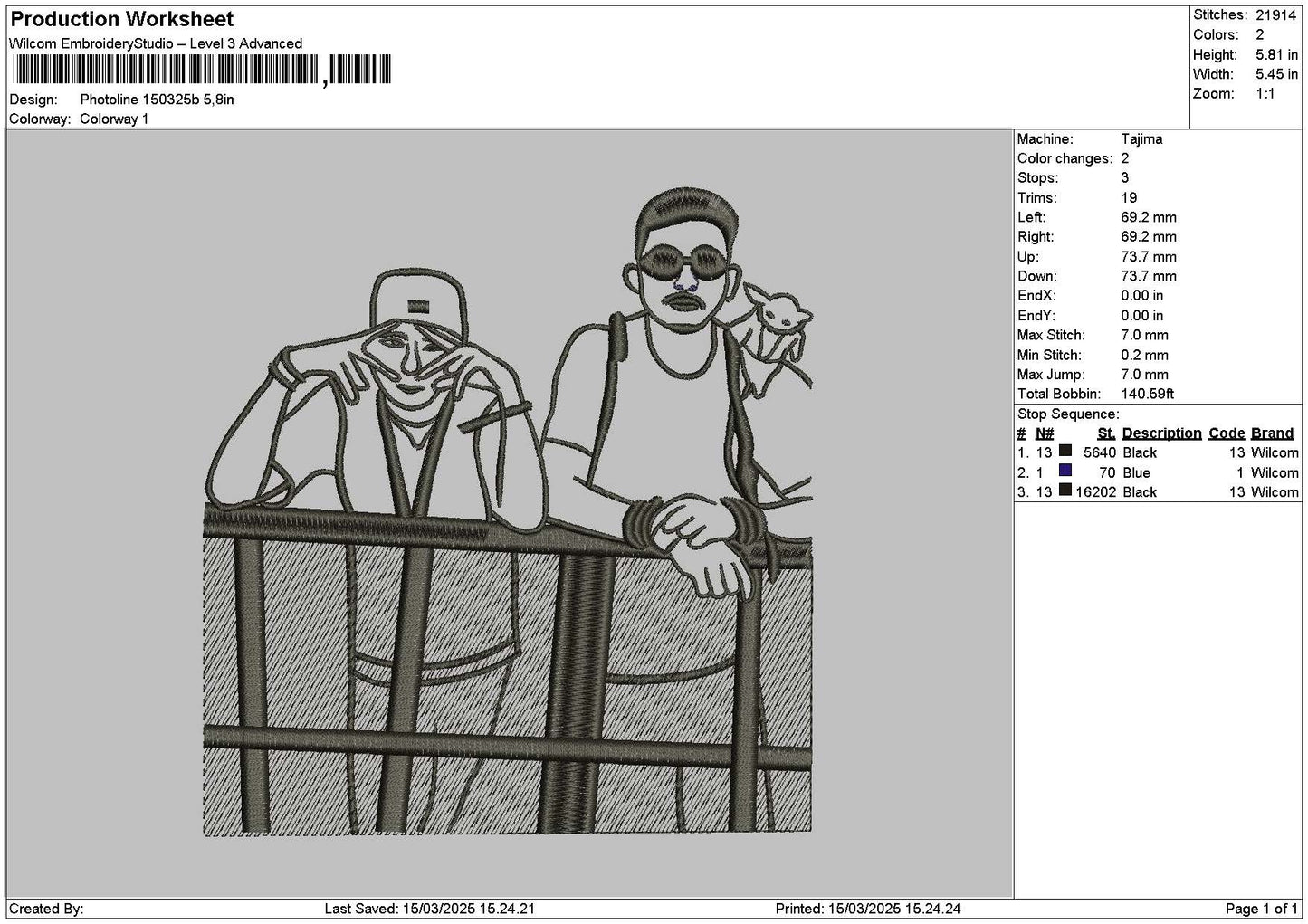Click the 'EndY:' label
The width and height of the screenshot is (1308, 924).
1036,316
